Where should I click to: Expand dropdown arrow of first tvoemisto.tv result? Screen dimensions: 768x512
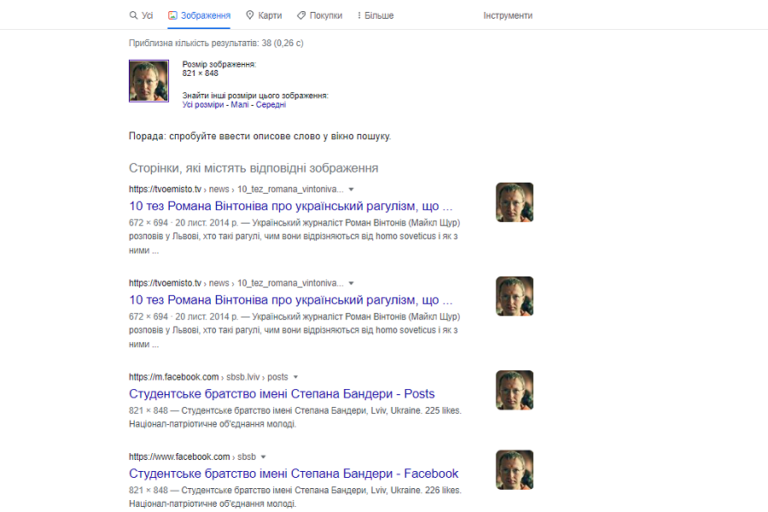point(351,189)
